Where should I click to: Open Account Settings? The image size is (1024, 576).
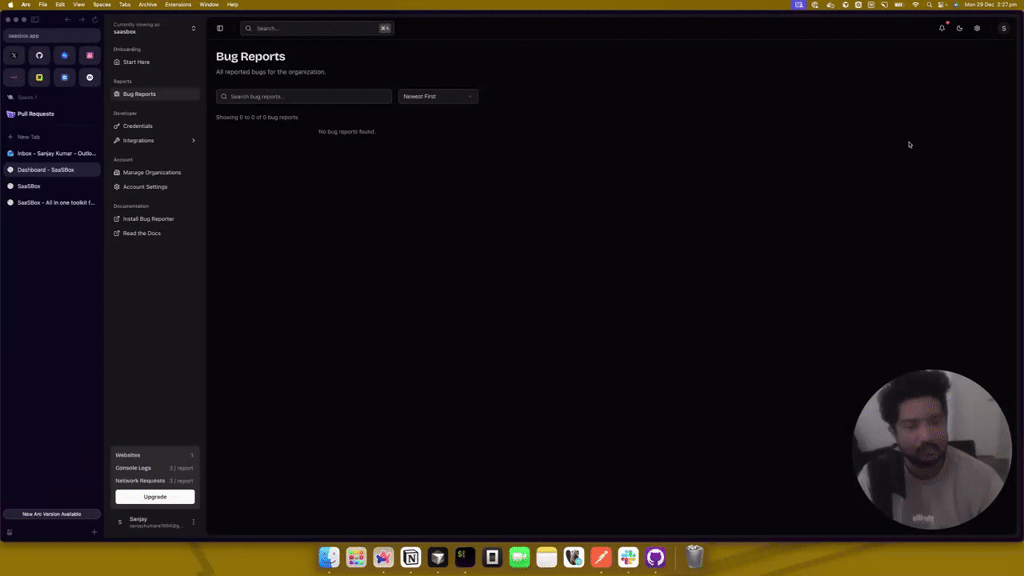click(155, 187)
